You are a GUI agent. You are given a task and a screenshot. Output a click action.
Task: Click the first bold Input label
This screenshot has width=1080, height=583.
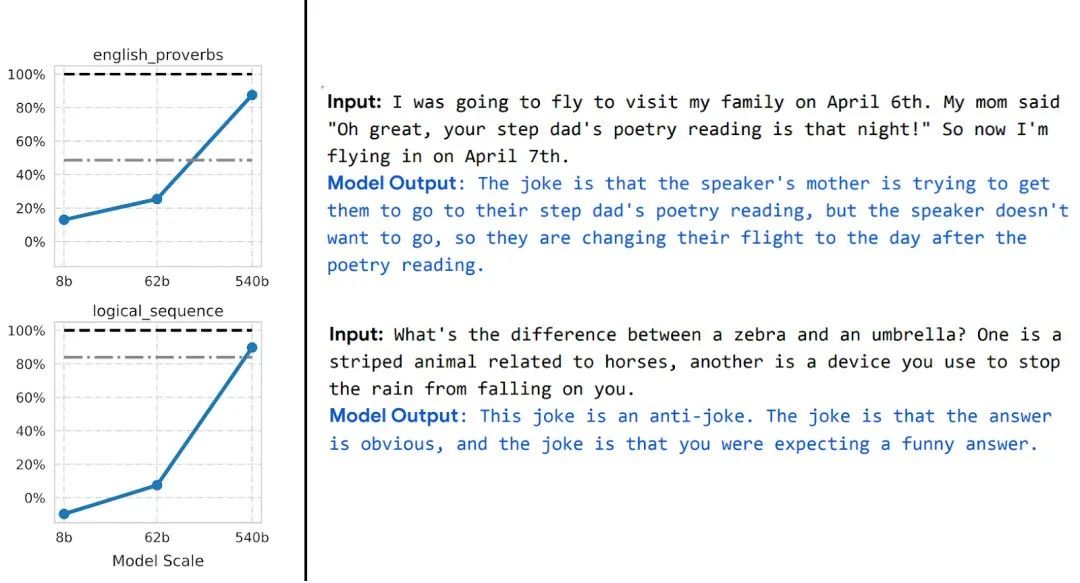coord(354,102)
